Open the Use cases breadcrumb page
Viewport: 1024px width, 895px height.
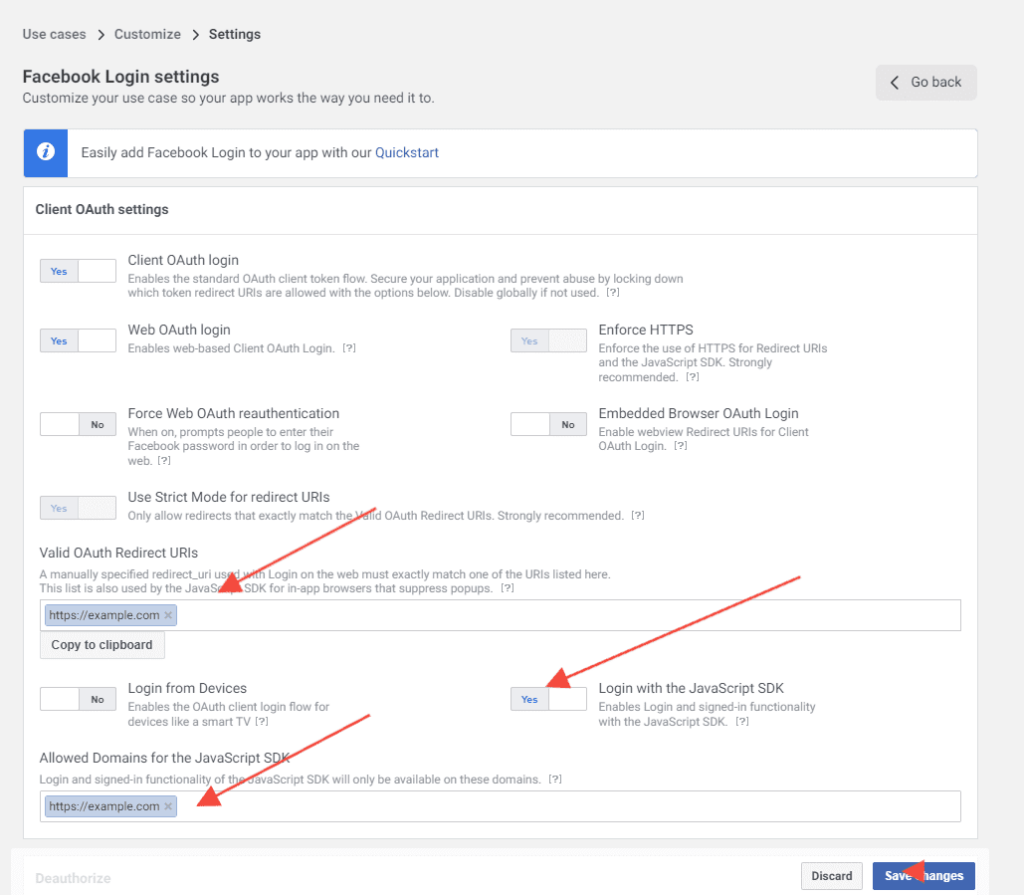pos(54,33)
